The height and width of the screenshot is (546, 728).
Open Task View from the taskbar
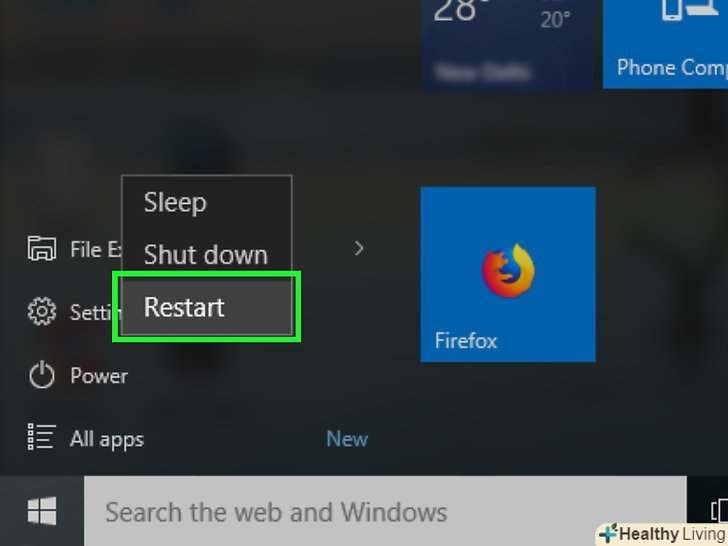coord(718,512)
